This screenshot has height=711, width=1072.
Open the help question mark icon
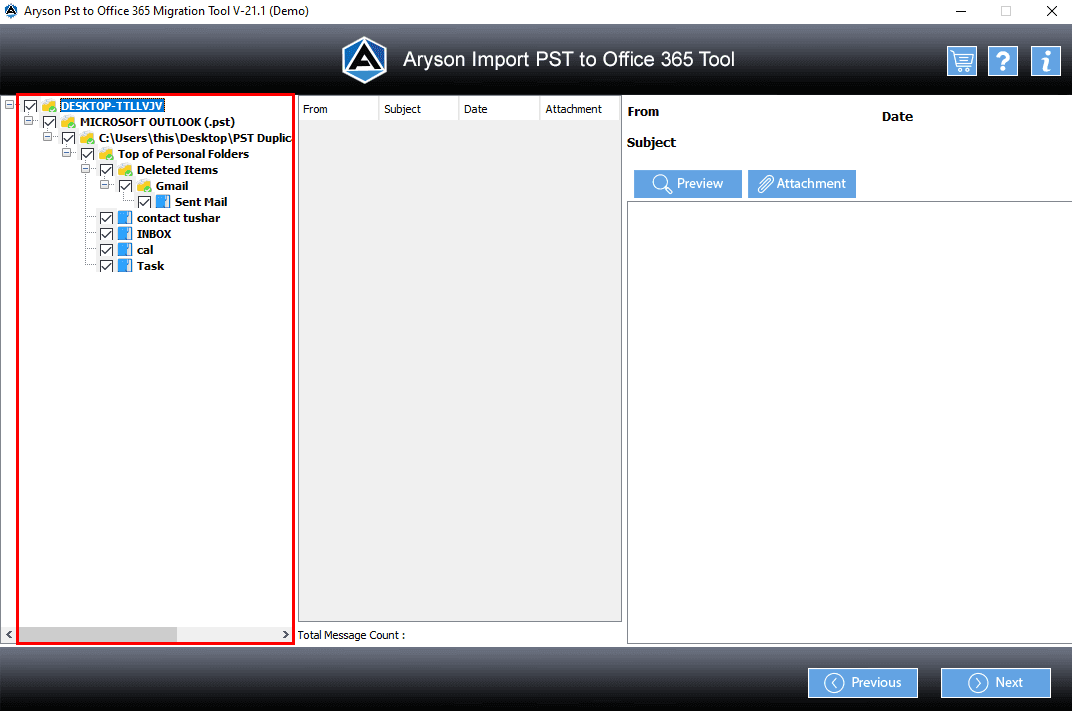pyautogui.click(x=1003, y=62)
